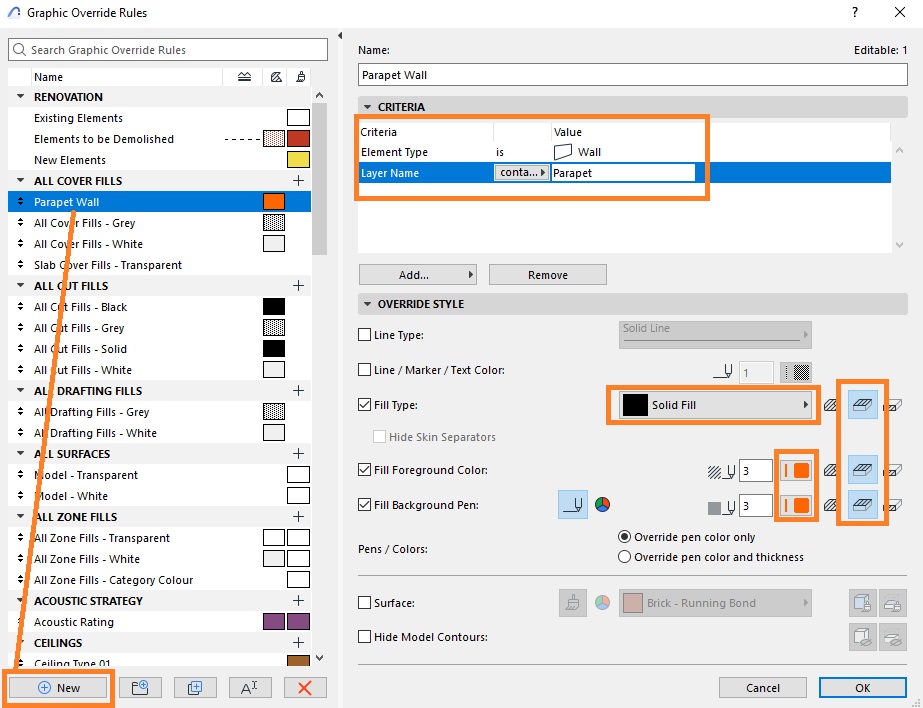Add rule to ALL SURFACES group via plus
The image size is (923, 708).
pos(298,453)
